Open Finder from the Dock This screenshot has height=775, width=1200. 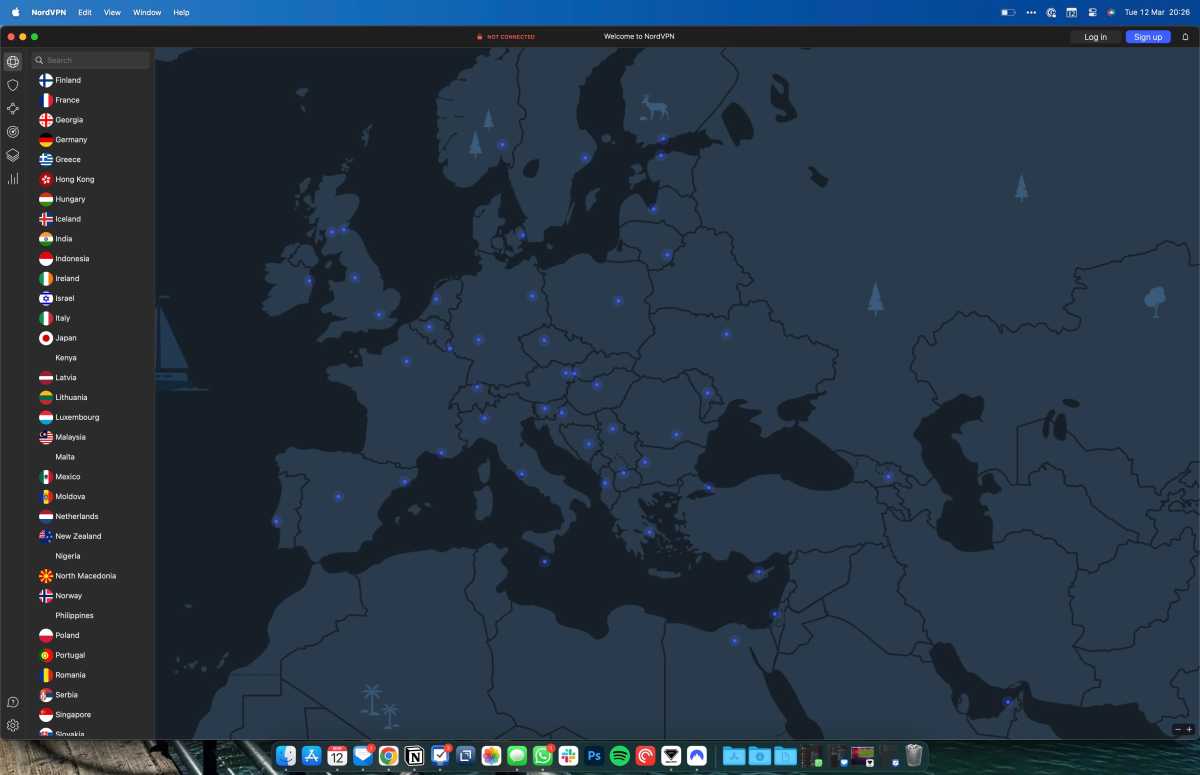coord(286,755)
